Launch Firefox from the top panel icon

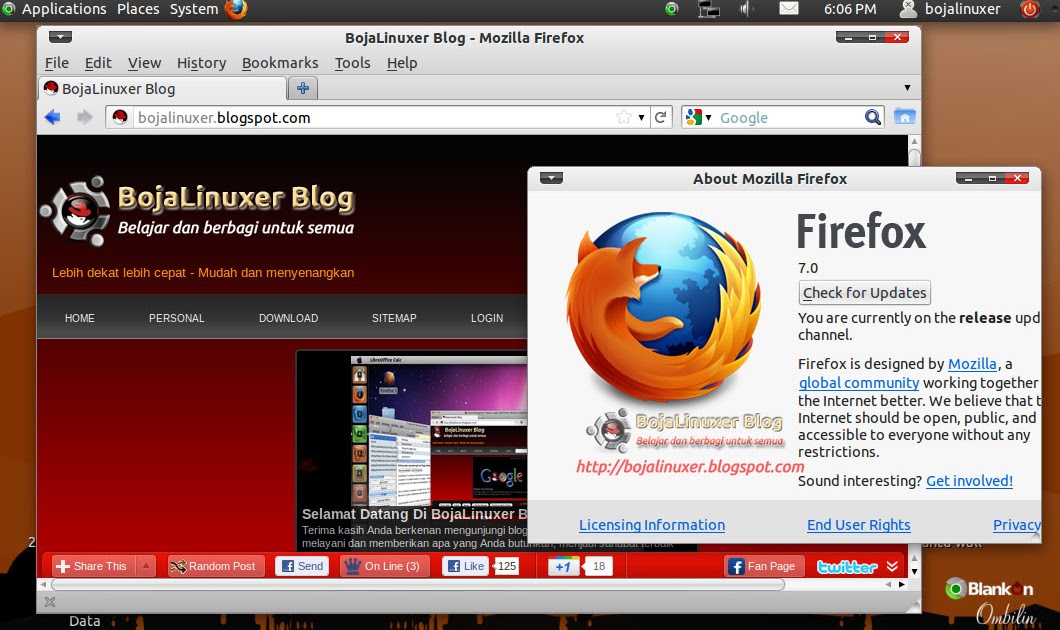236,9
